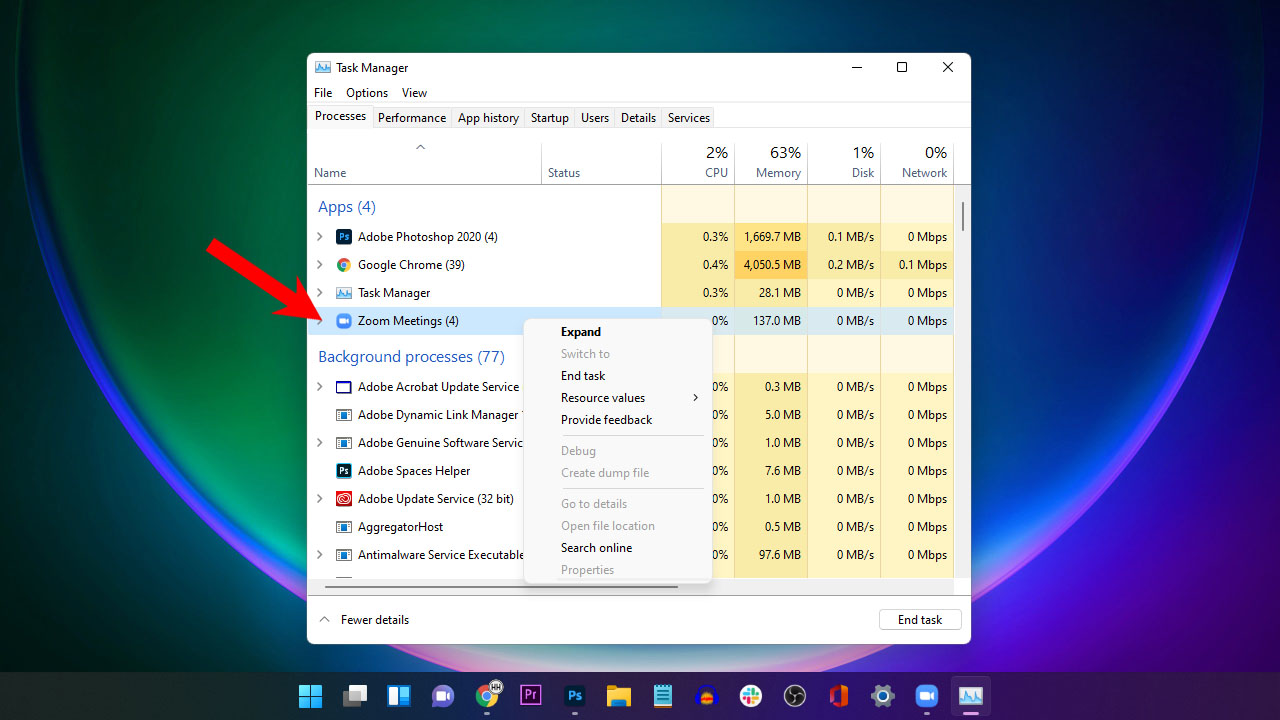The height and width of the screenshot is (720, 1280).
Task: Open Slack from the taskbar
Action: [x=750, y=694]
